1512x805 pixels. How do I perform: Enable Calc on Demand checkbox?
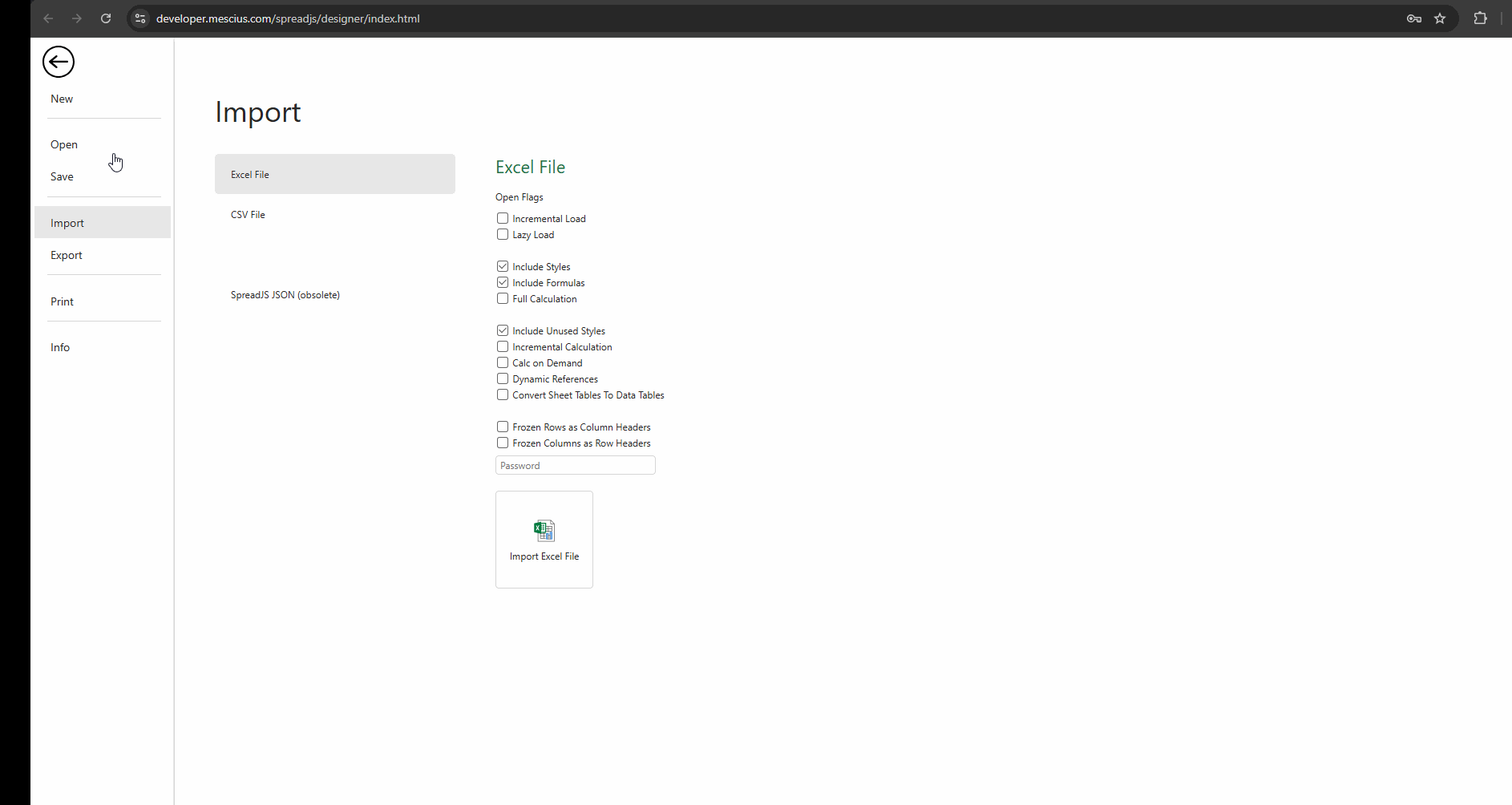(503, 362)
